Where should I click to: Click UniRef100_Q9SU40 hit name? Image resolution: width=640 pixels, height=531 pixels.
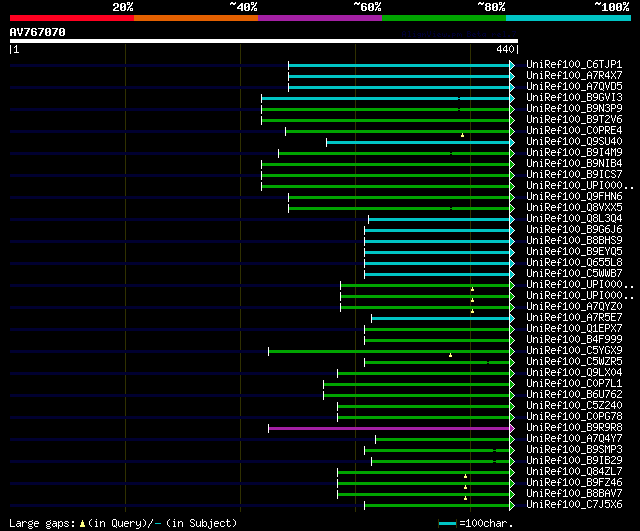tap(574, 142)
